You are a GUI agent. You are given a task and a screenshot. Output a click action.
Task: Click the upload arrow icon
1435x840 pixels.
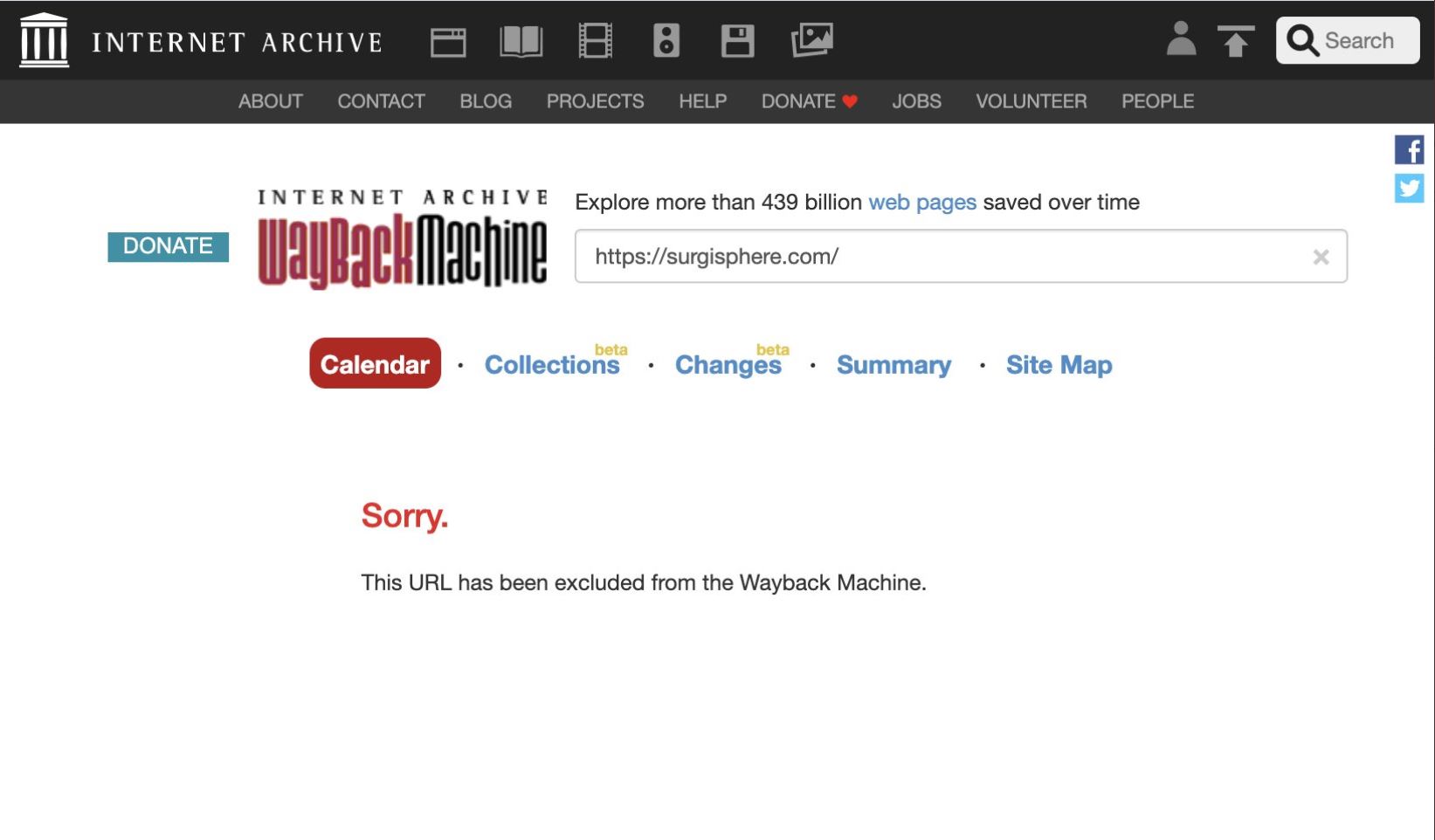pyautogui.click(x=1235, y=41)
